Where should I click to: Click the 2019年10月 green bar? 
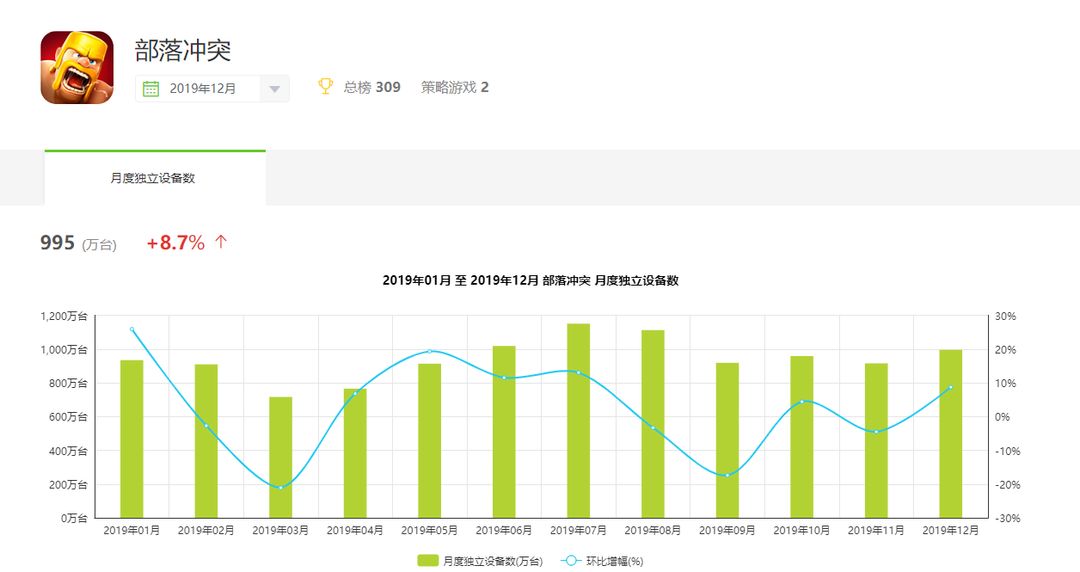(802, 437)
